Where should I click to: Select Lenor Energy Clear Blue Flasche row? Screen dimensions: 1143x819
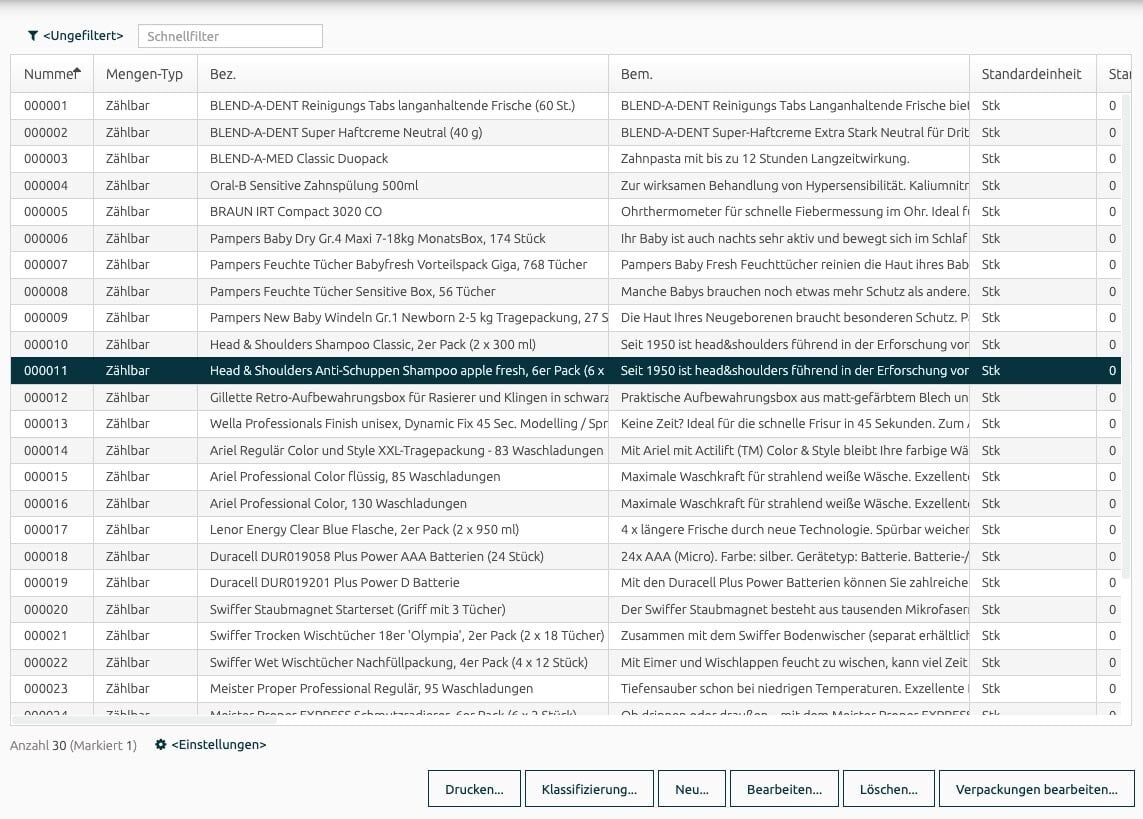566,530
